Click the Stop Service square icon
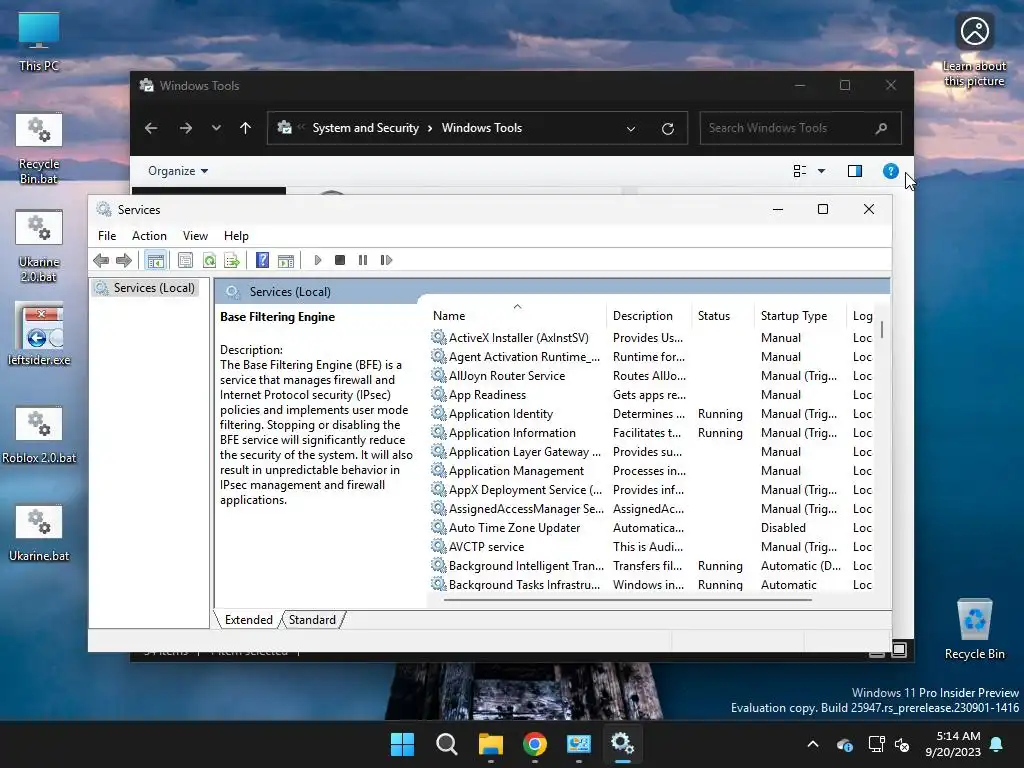 340,261
